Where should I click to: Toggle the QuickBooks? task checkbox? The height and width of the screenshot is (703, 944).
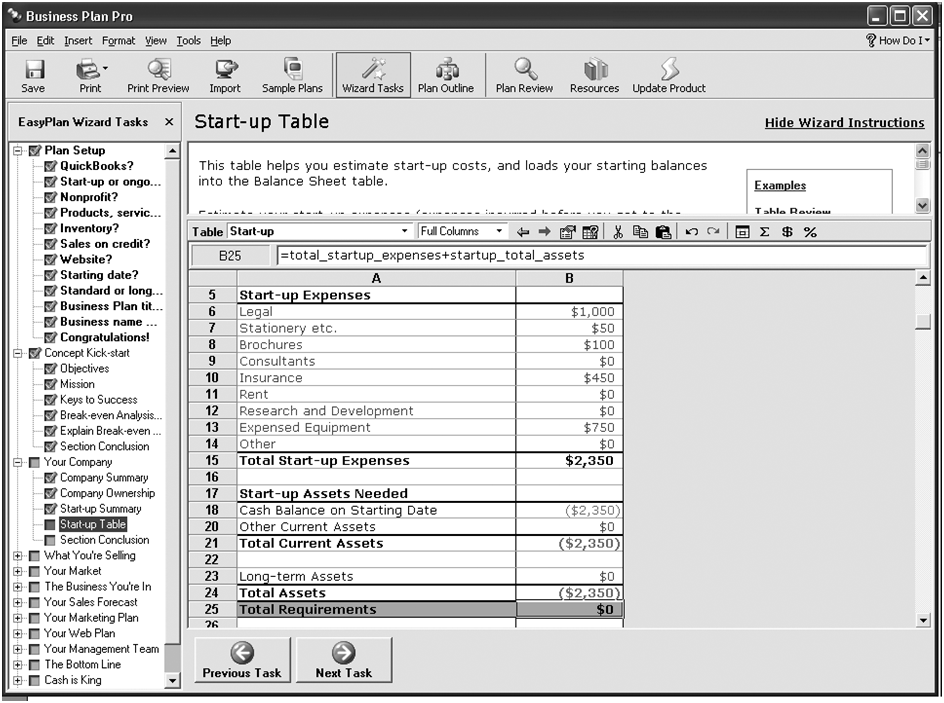[x=51, y=166]
